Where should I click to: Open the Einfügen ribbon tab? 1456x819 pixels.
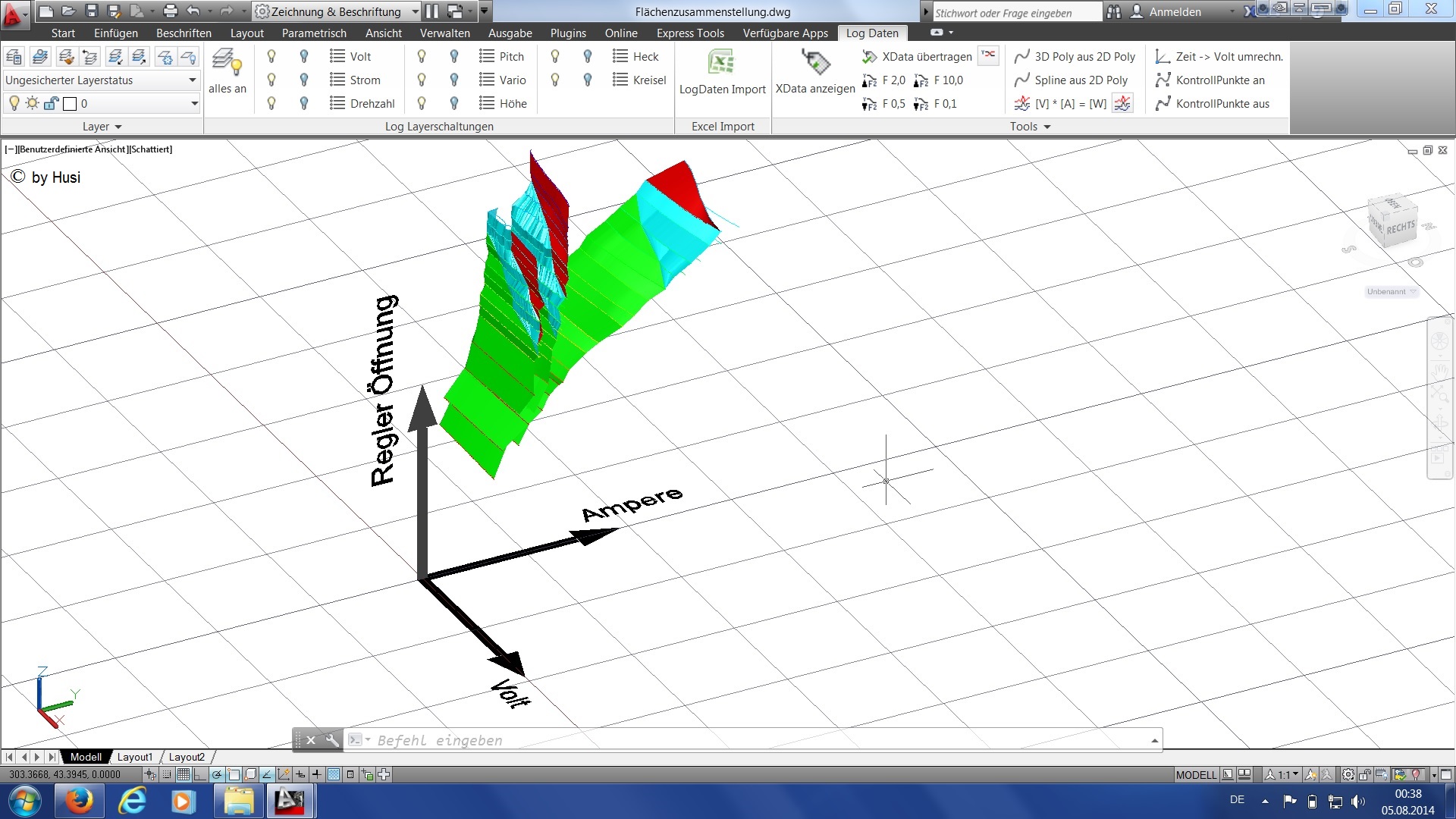point(116,33)
